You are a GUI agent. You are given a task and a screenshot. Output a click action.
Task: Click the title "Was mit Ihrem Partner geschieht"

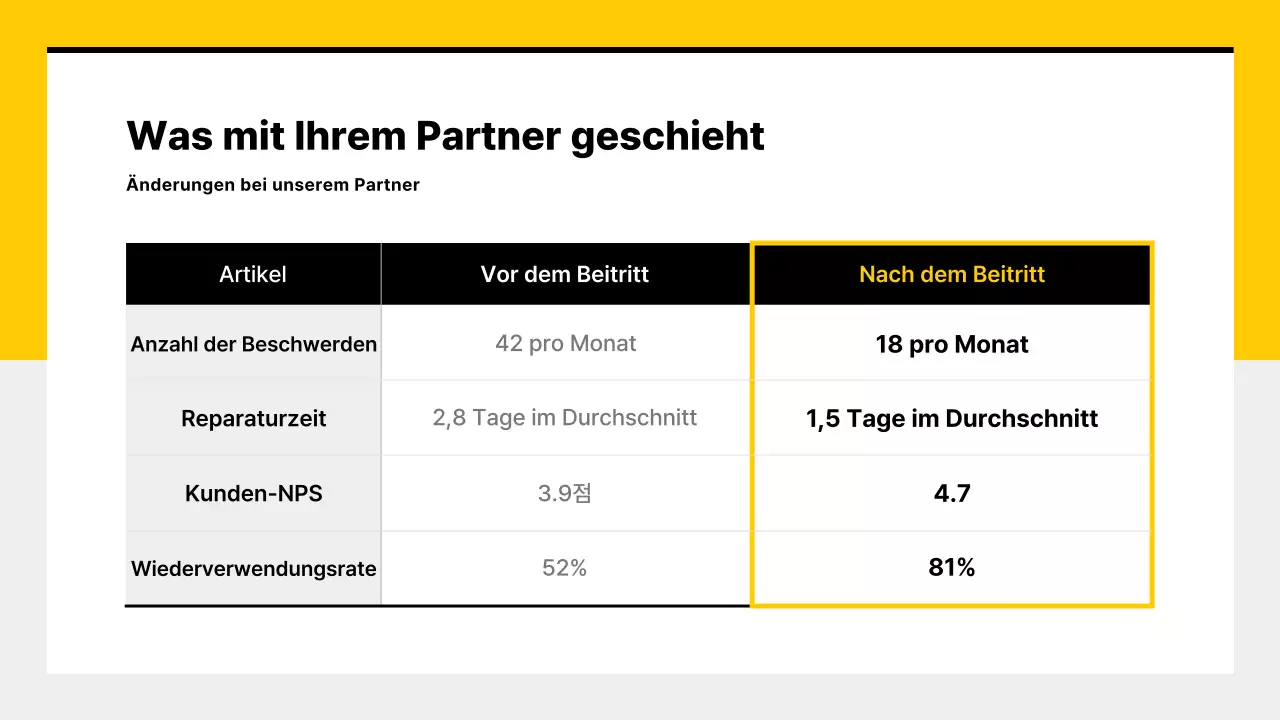pyautogui.click(x=445, y=136)
